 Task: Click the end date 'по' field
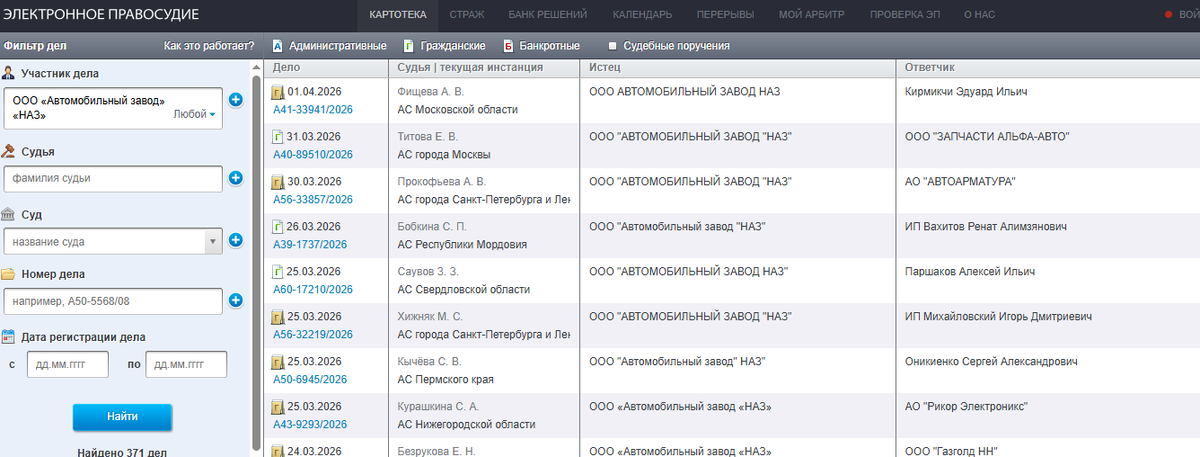tap(187, 365)
